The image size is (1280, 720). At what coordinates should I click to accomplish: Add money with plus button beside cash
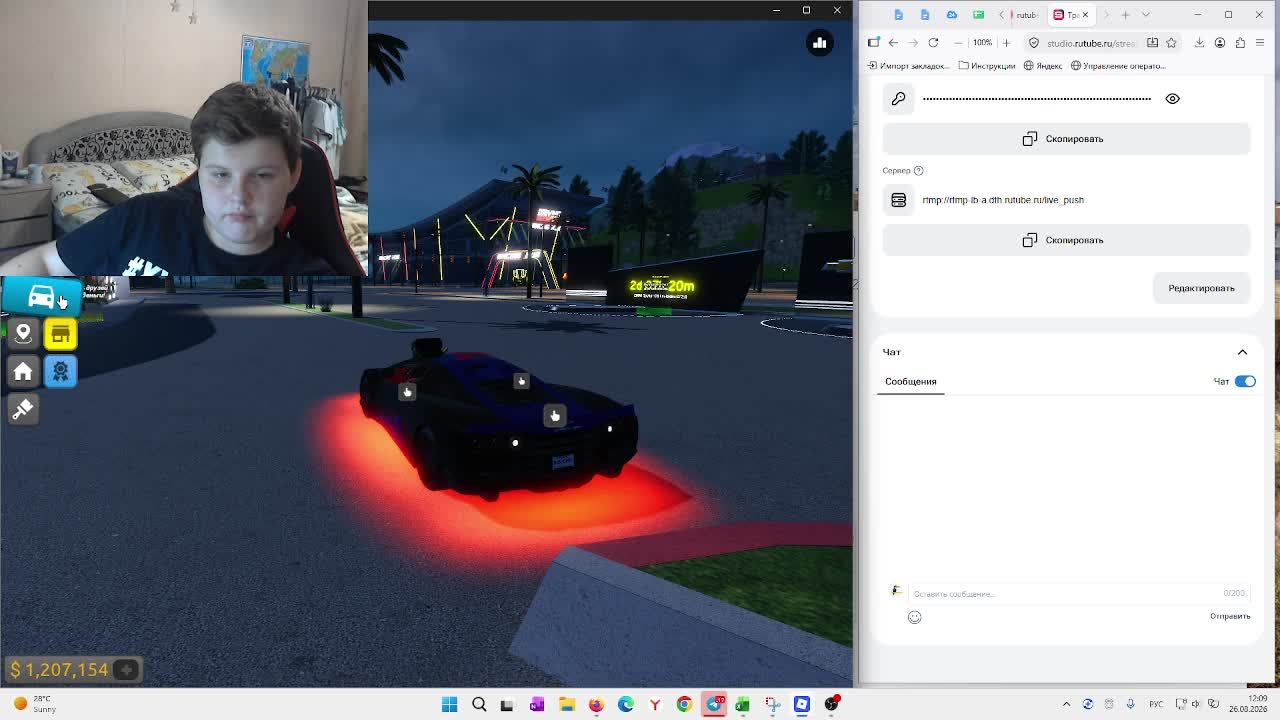[x=126, y=670]
